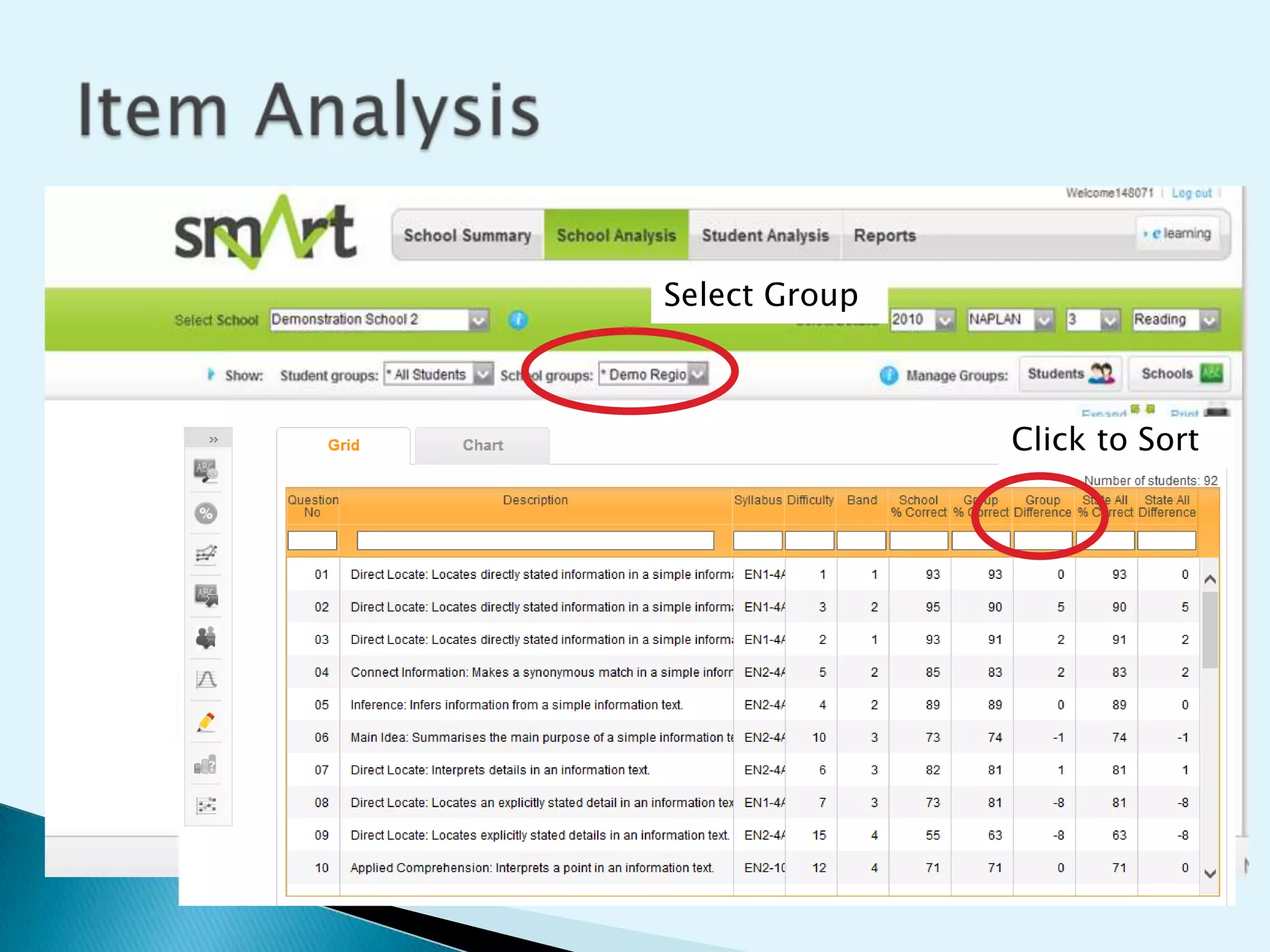Click question number 08 cell
The width and height of the screenshot is (1270, 952).
coord(321,803)
